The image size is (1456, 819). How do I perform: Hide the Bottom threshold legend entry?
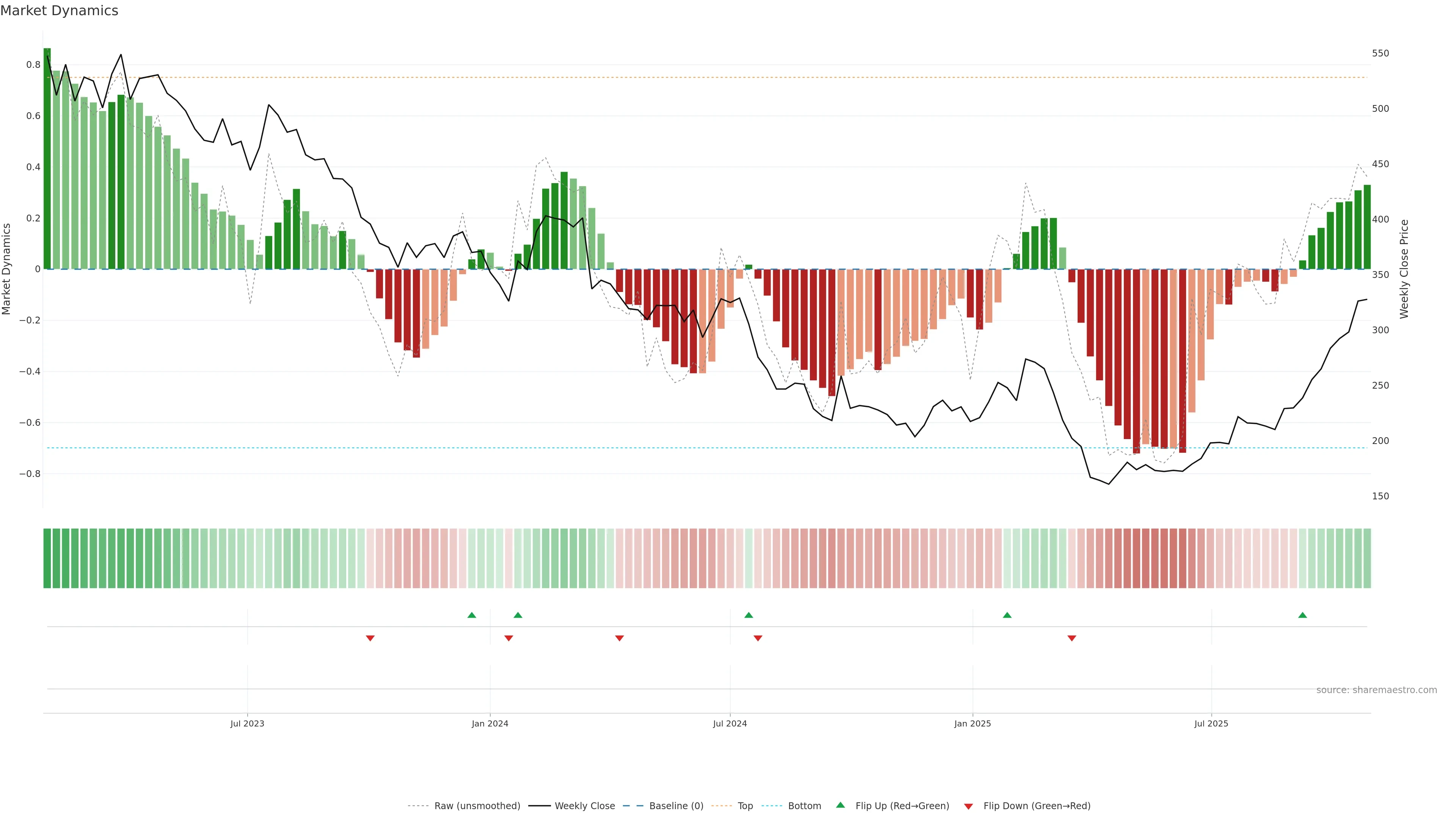(x=804, y=806)
